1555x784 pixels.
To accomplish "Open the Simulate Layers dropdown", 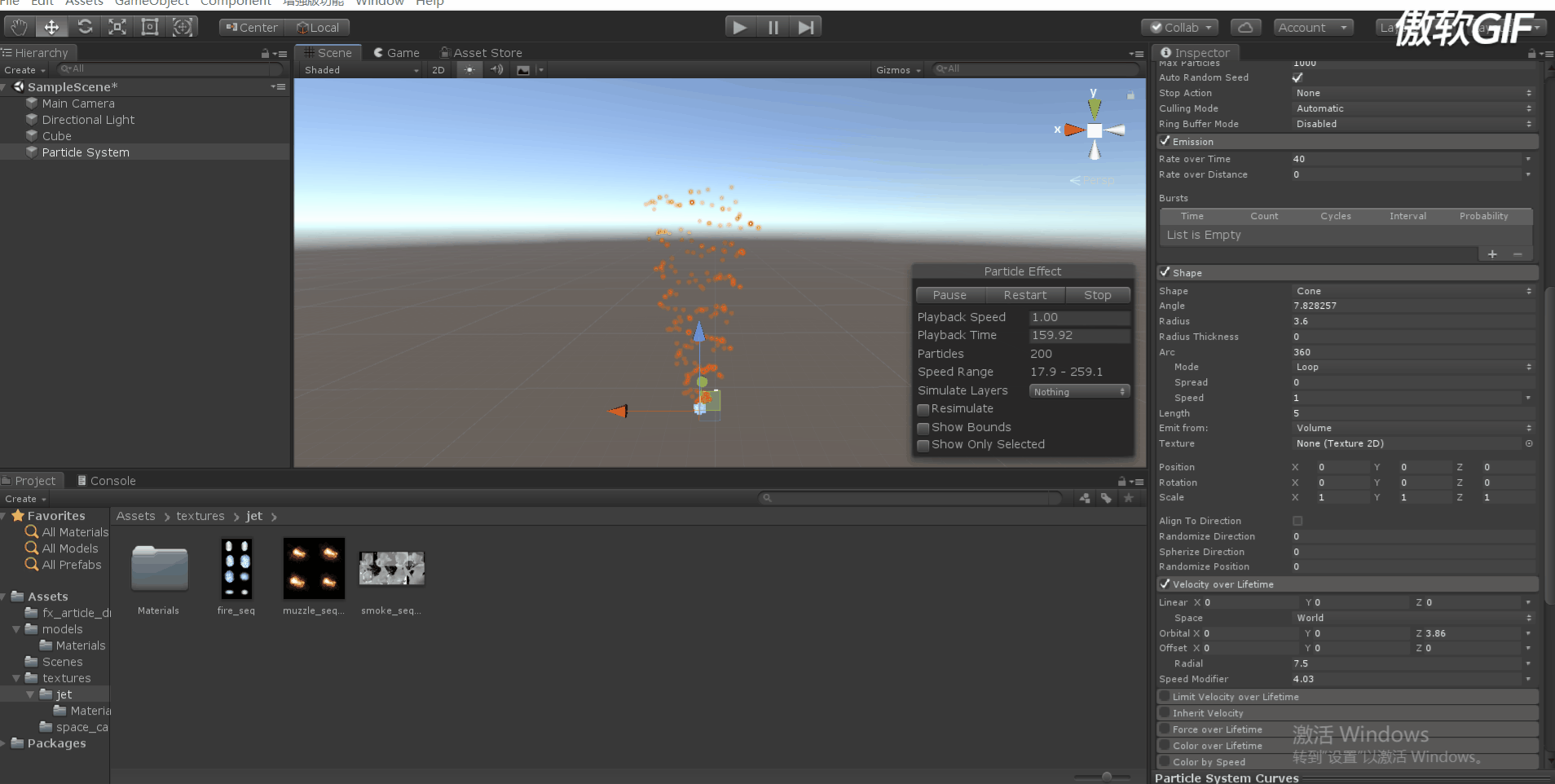I will (1080, 392).
